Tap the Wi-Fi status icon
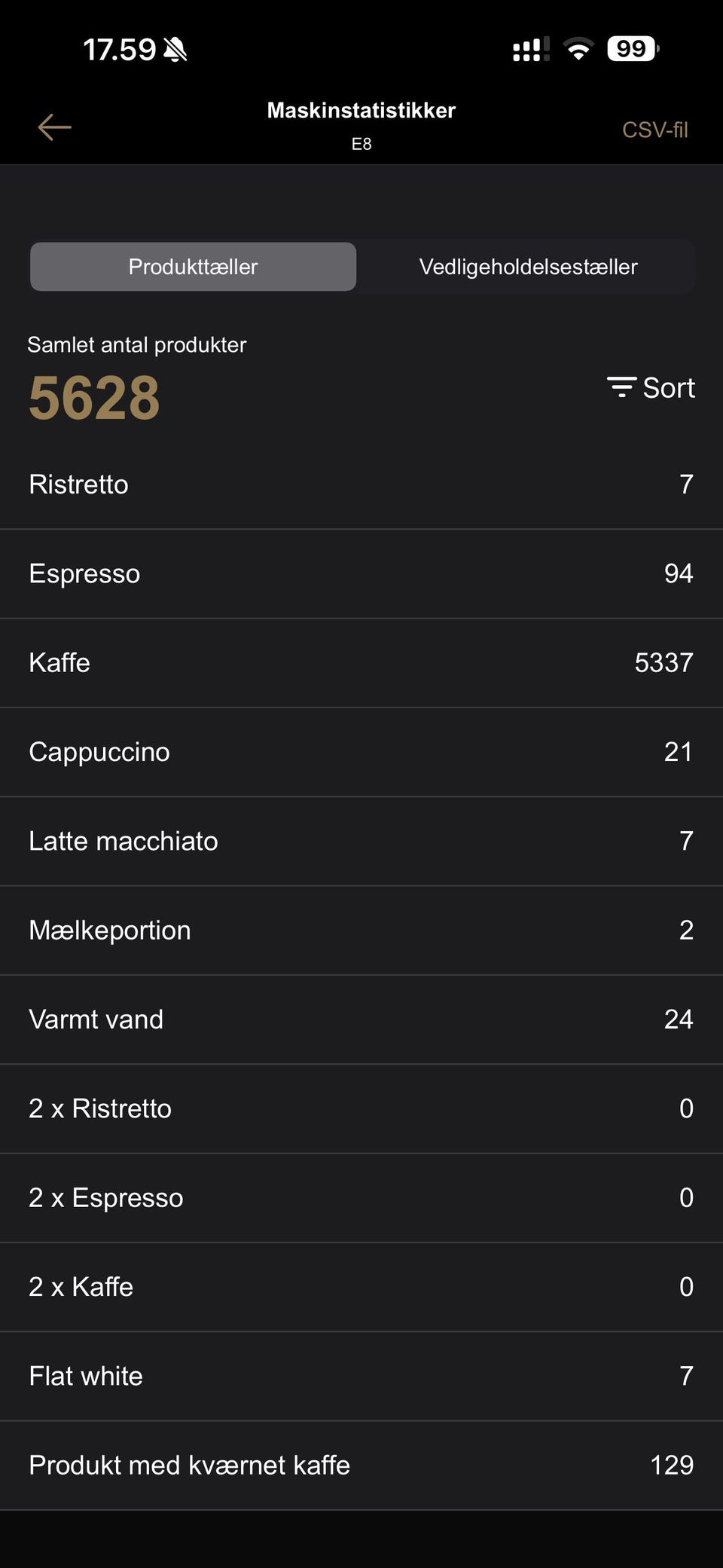723x1568 pixels. tap(578, 50)
